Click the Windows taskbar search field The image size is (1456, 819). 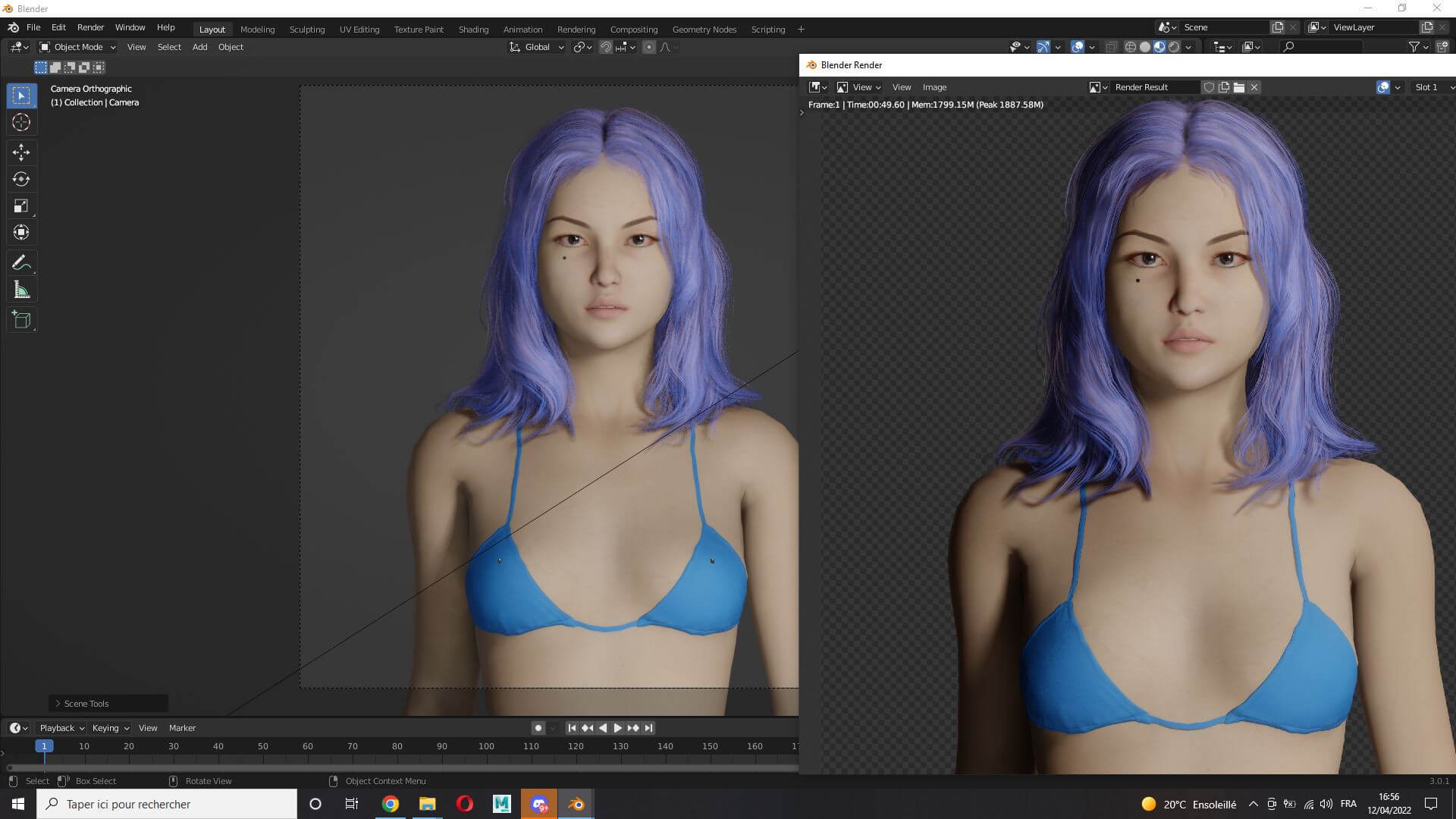[167, 804]
